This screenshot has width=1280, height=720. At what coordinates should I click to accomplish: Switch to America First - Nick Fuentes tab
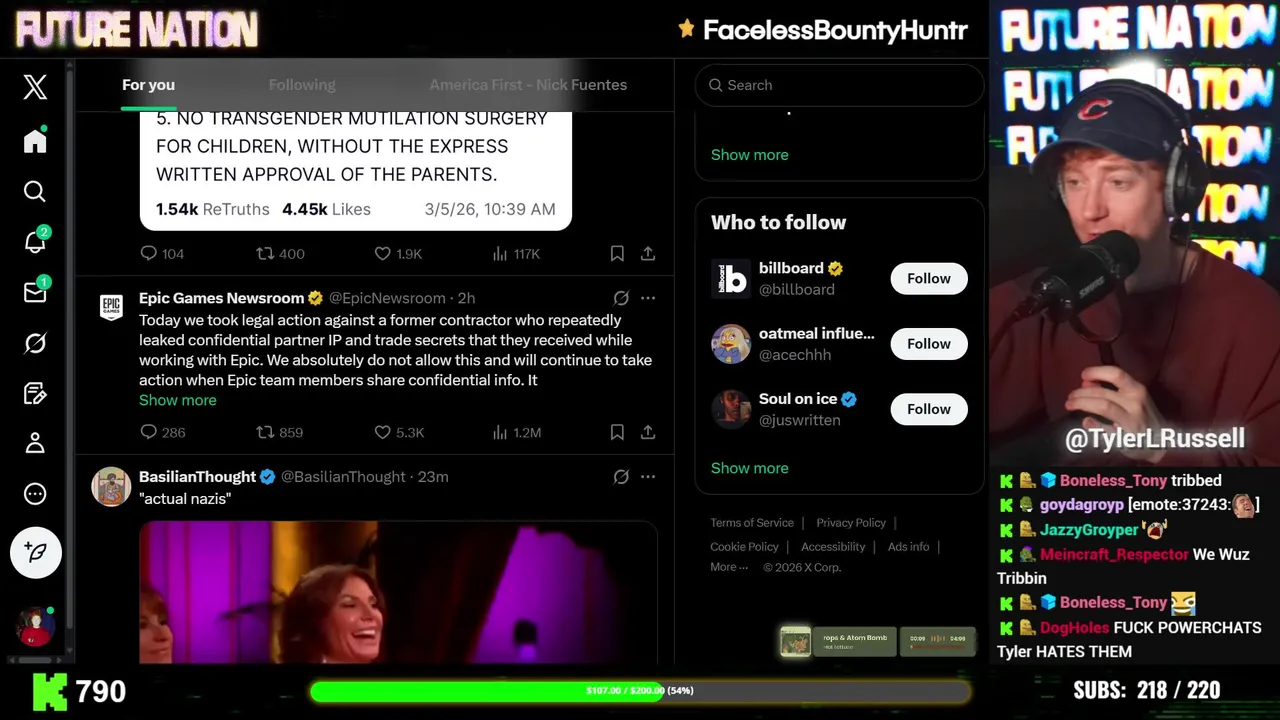tap(528, 85)
